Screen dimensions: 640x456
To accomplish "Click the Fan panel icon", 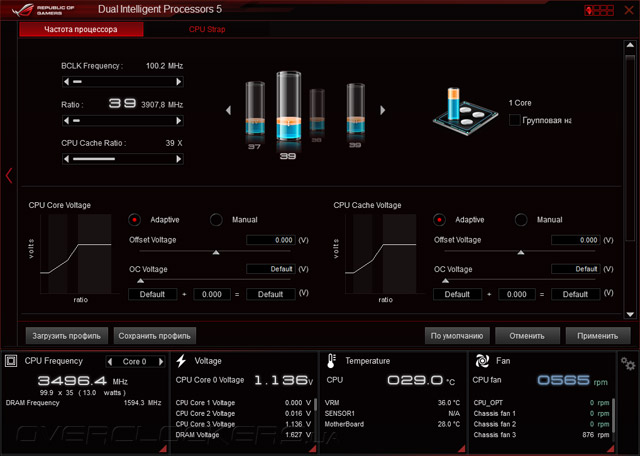I will (482, 361).
